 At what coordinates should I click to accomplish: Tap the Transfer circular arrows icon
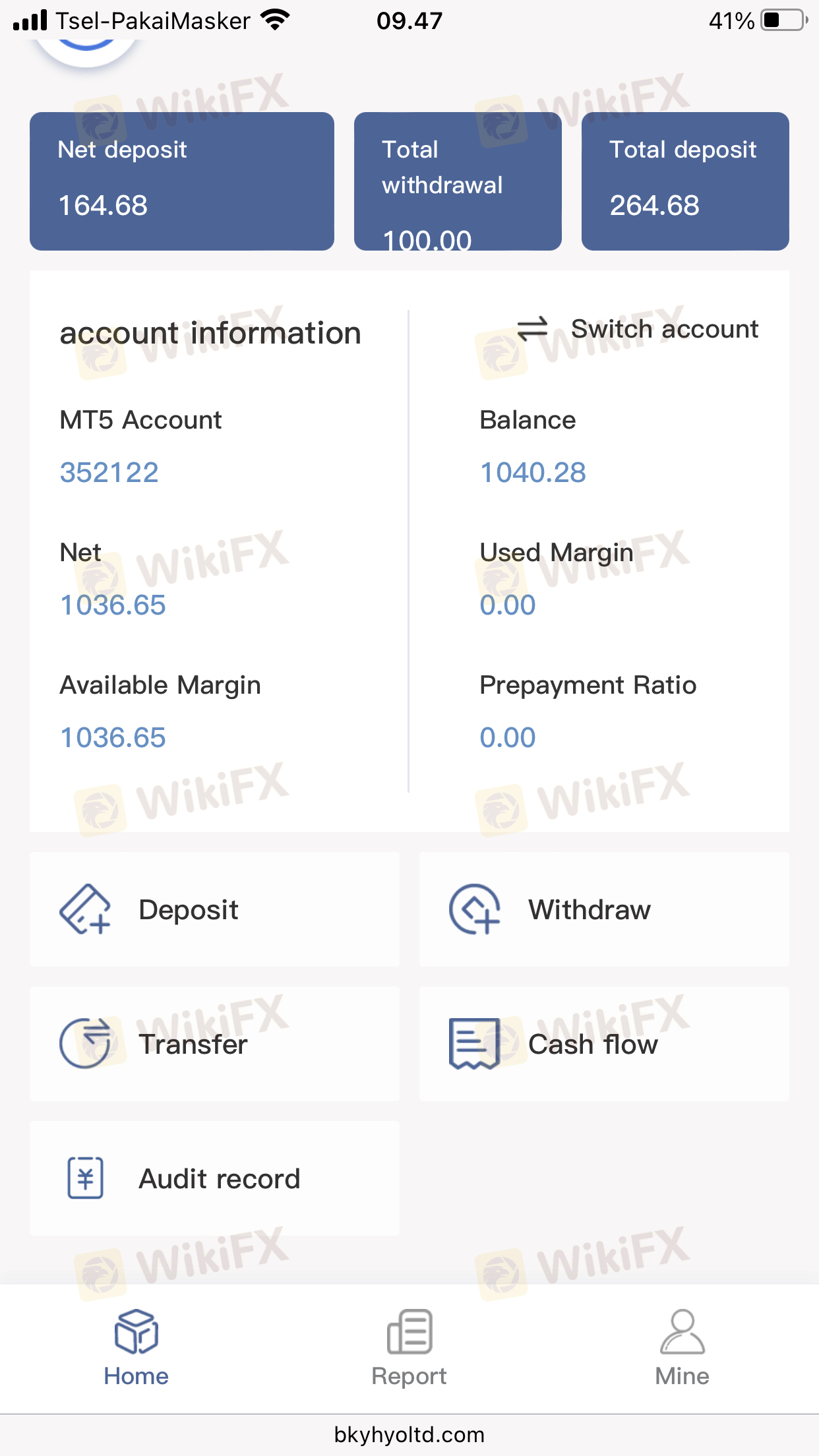(x=85, y=1043)
